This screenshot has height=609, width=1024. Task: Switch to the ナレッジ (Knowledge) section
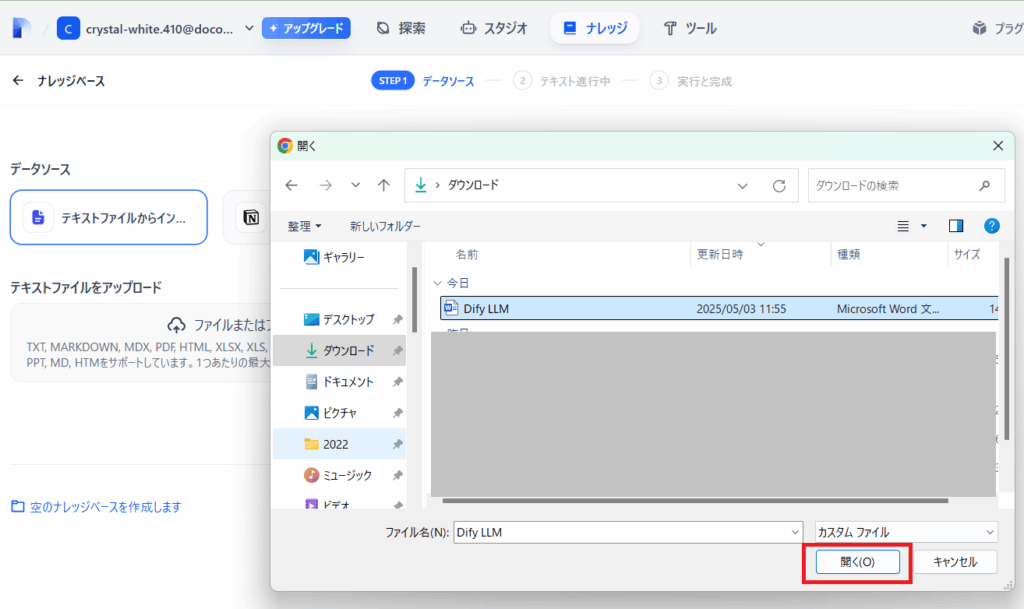tap(595, 28)
